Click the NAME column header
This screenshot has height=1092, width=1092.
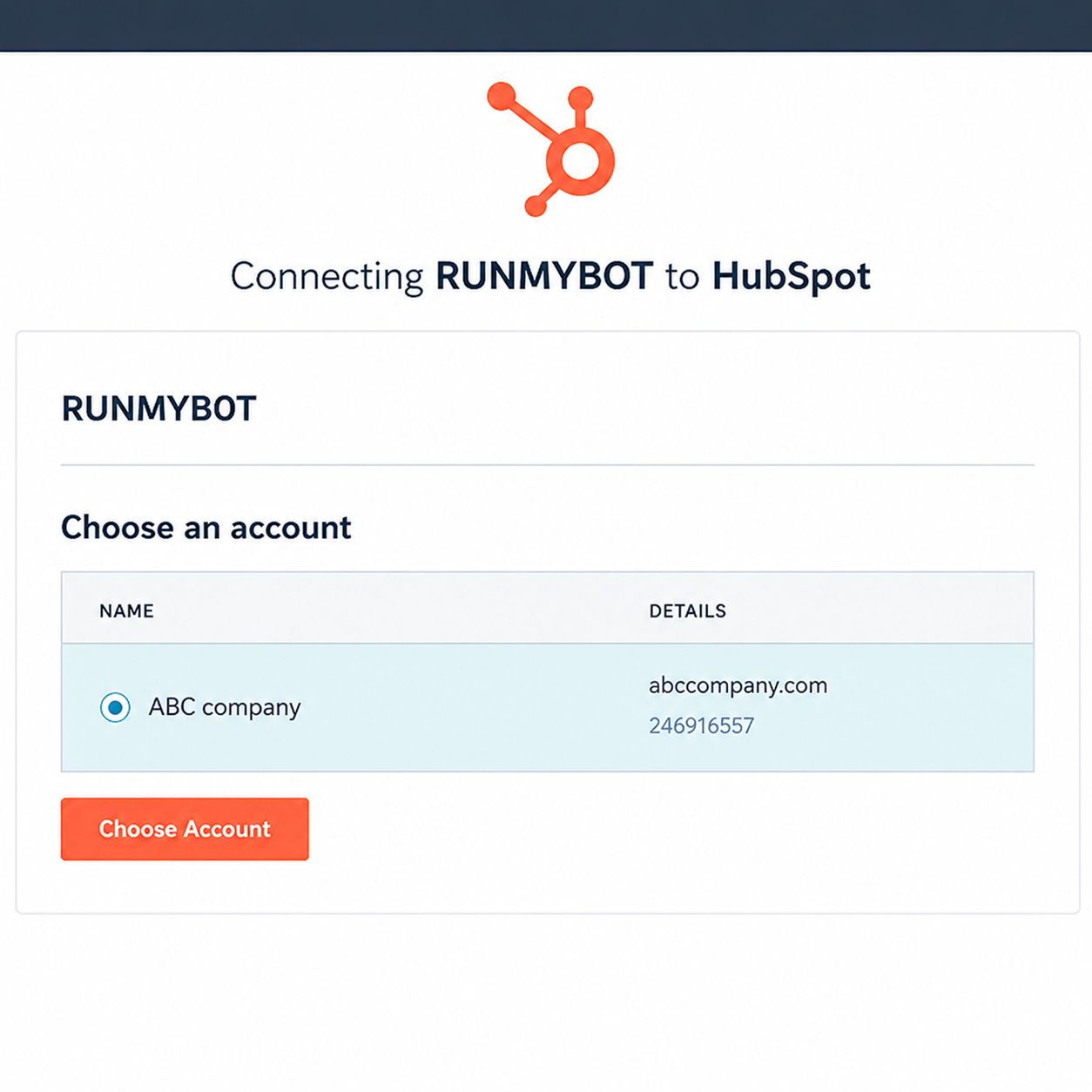[x=126, y=611]
